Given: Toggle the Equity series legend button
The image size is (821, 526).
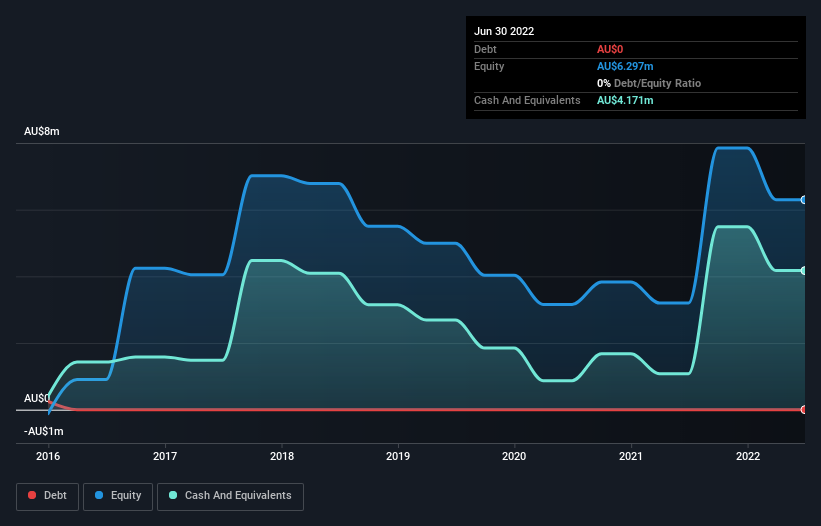Looking at the screenshot, I should point(118,496).
